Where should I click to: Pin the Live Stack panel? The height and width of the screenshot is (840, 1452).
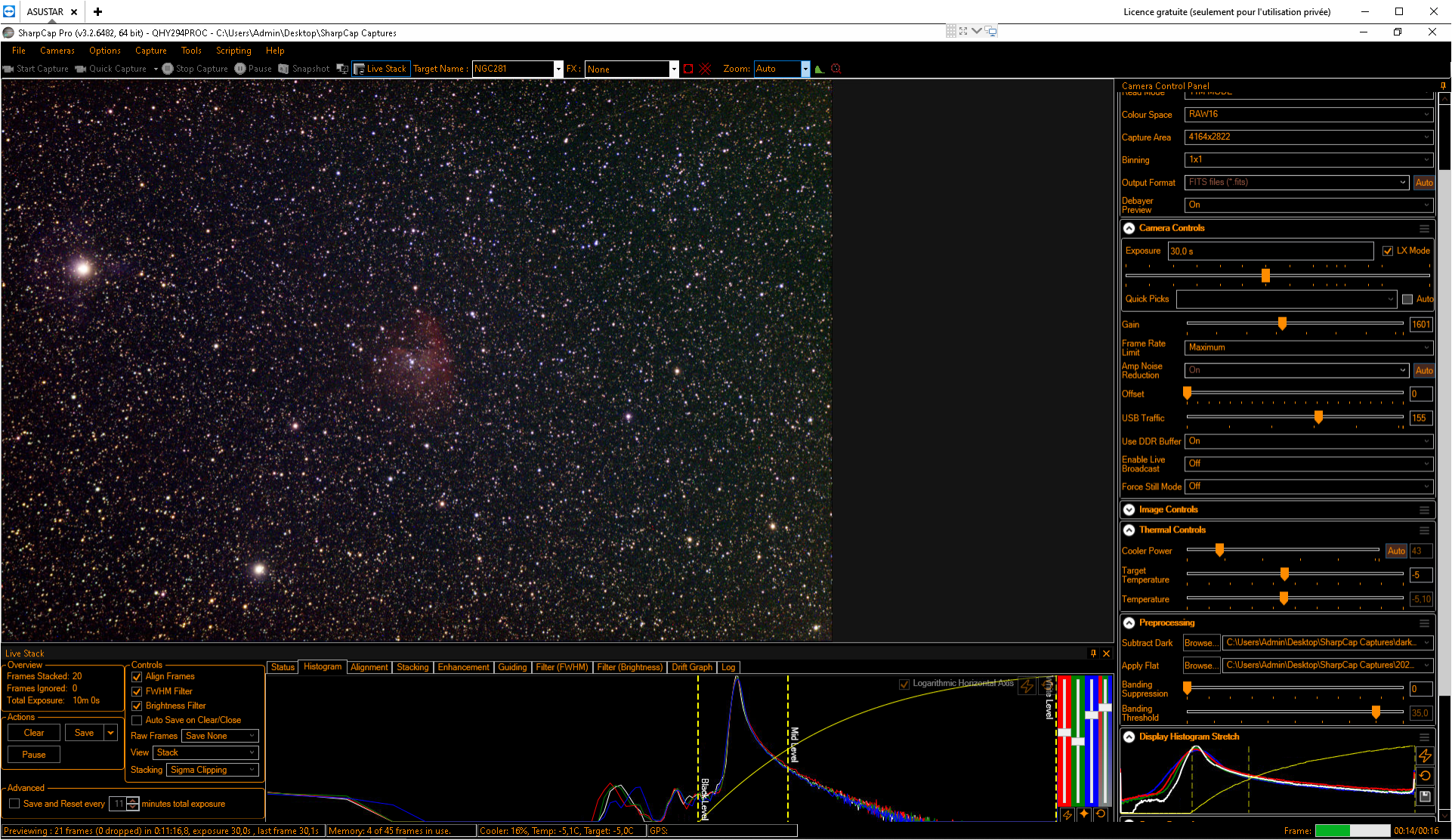point(1093,653)
